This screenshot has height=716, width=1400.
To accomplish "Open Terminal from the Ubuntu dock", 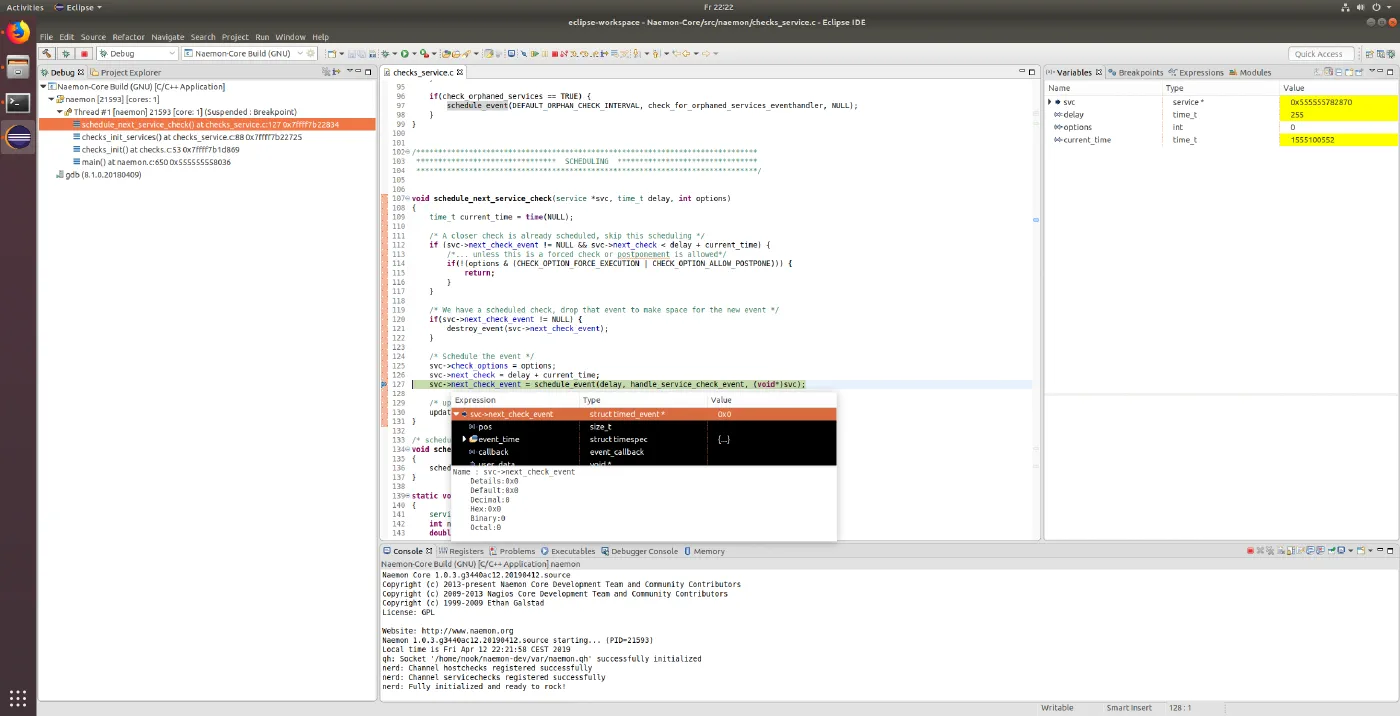I will (x=18, y=102).
